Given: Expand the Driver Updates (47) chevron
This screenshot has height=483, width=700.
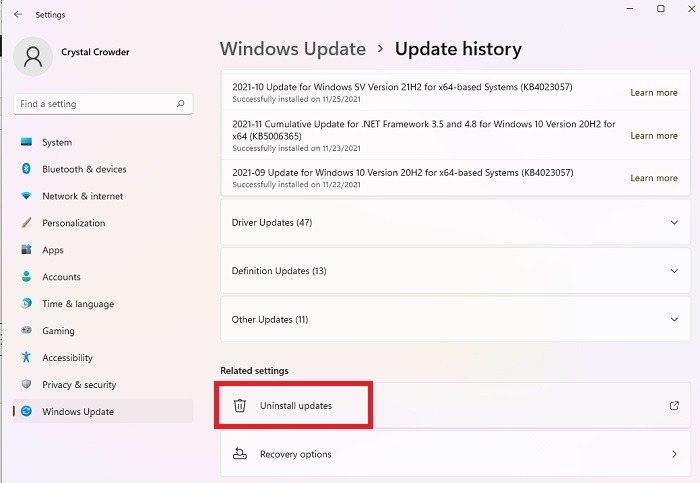Looking at the screenshot, I should pos(674,222).
